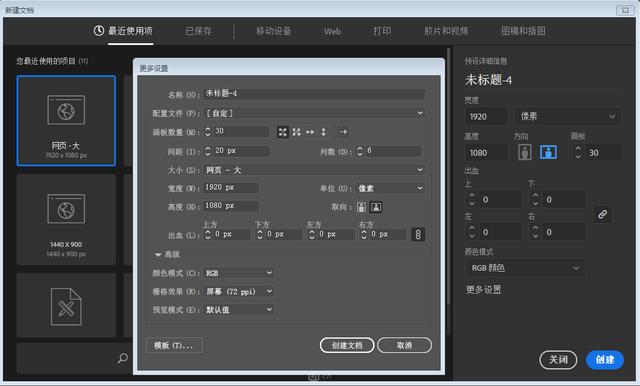640x386 pixels.
Task: Click 高度 1080 field in preset panel
Action: 486,153
